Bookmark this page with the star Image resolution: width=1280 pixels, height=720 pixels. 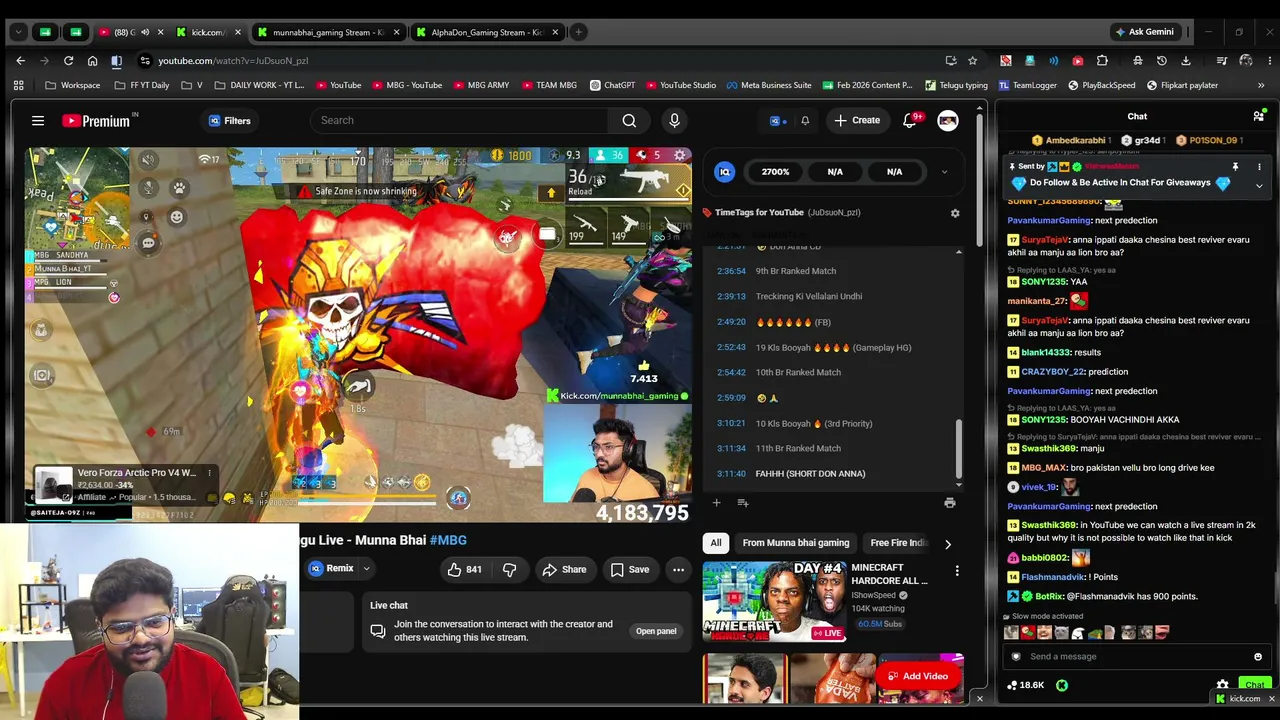(x=972, y=60)
